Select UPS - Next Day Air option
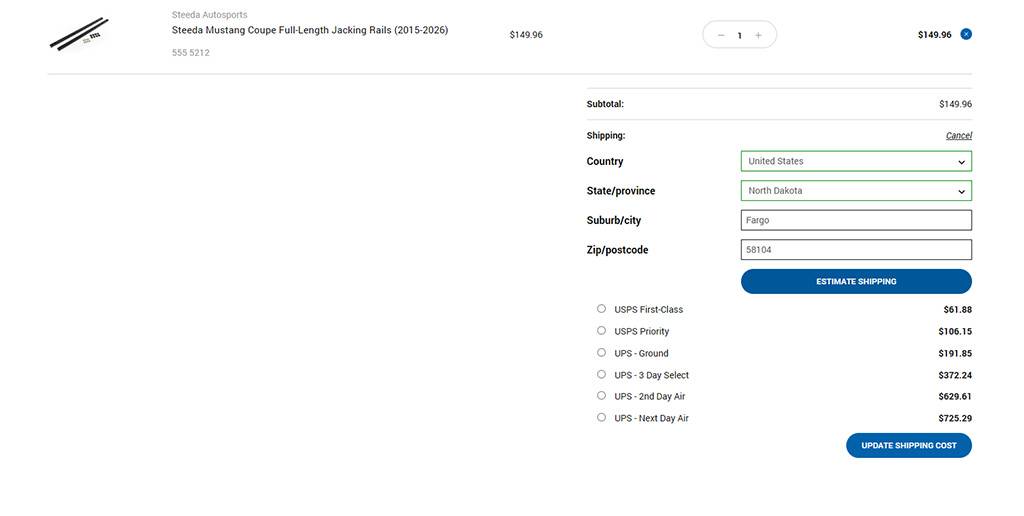The height and width of the screenshot is (516, 1024). coord(601,417)
